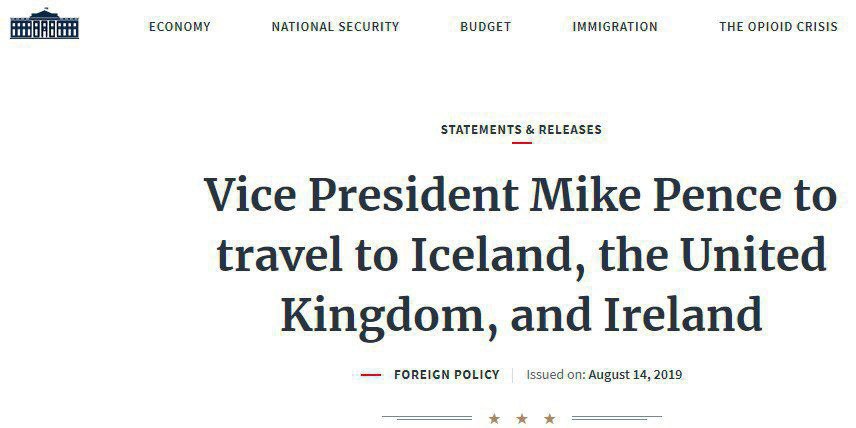This screenshot has width=856, height=428.
Task: Click the left star in the divider
Action: [x=494, y=418]
